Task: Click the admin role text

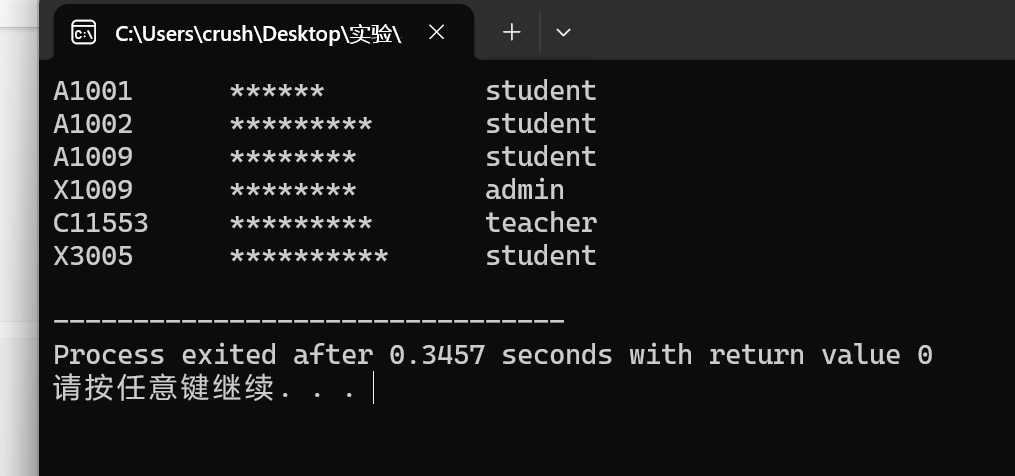Action: [525, 190]
